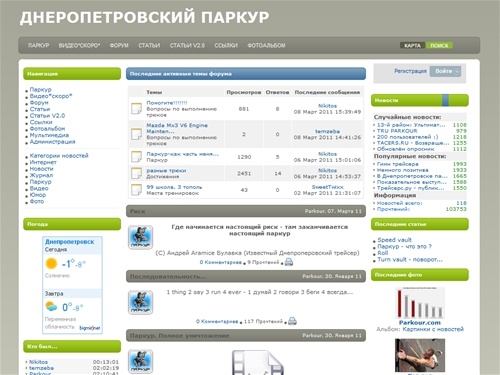Open Parkour.com photo caption link
Screen dimensions: 500x375
tap(420, 323)
